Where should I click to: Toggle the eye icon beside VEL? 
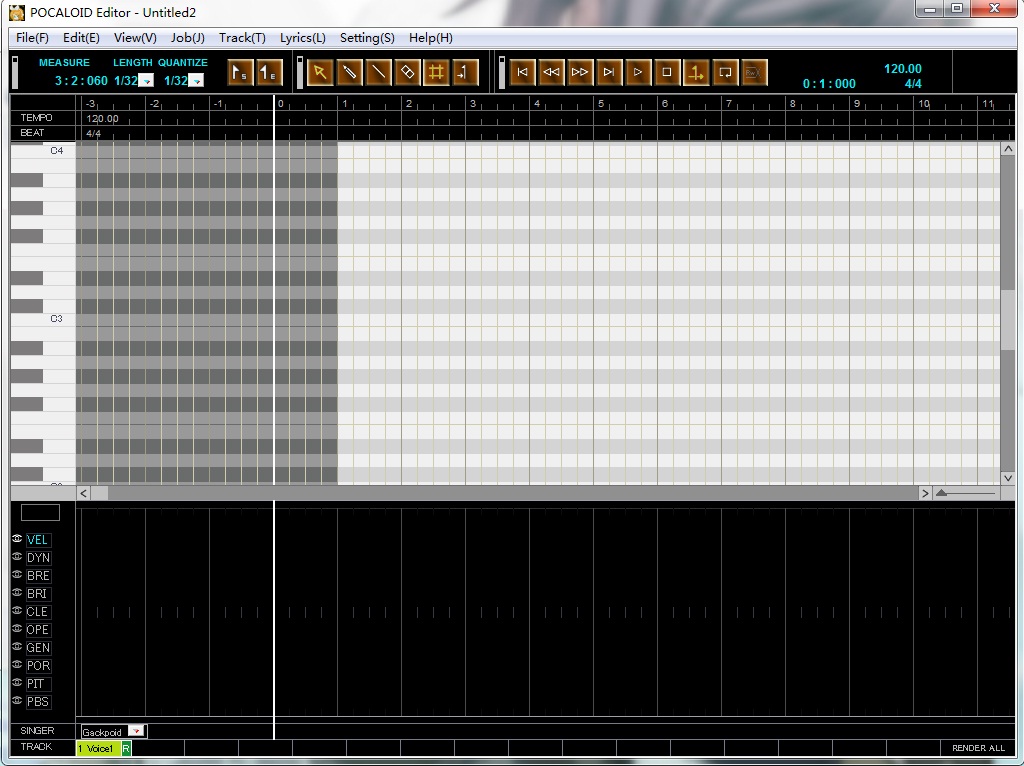[17, 539]
